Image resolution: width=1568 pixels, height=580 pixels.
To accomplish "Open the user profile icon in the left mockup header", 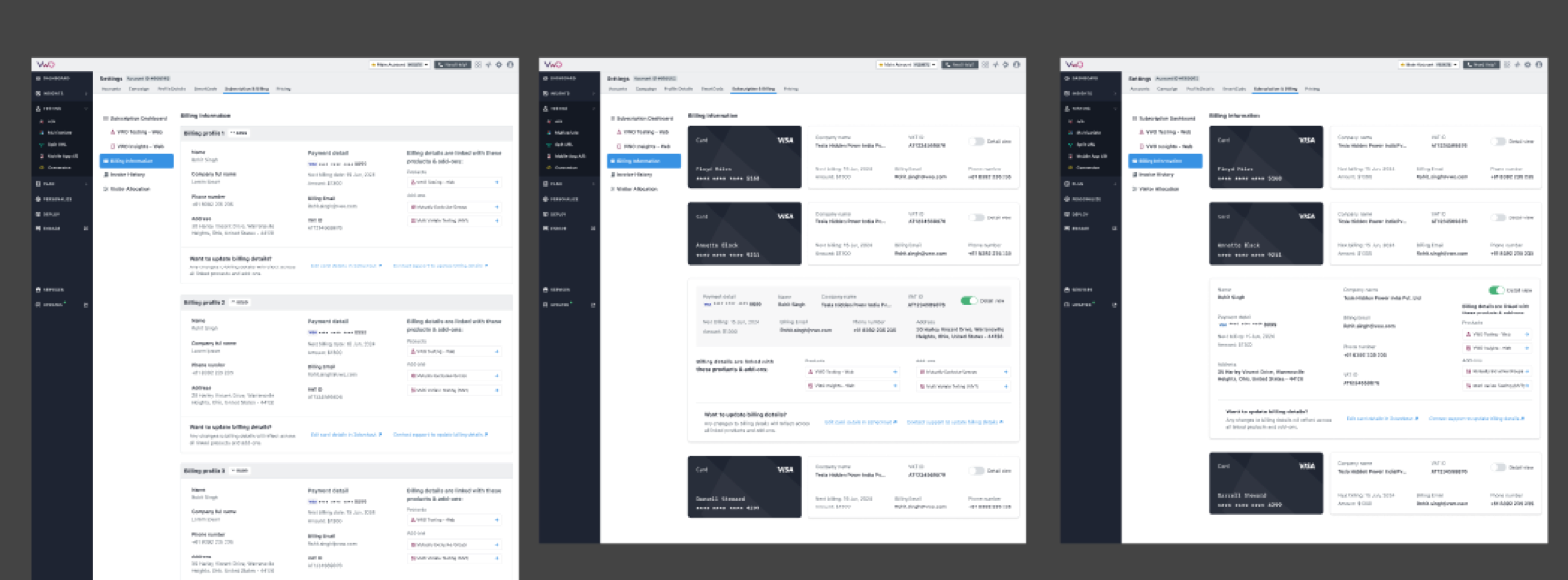I will point(510,64).
